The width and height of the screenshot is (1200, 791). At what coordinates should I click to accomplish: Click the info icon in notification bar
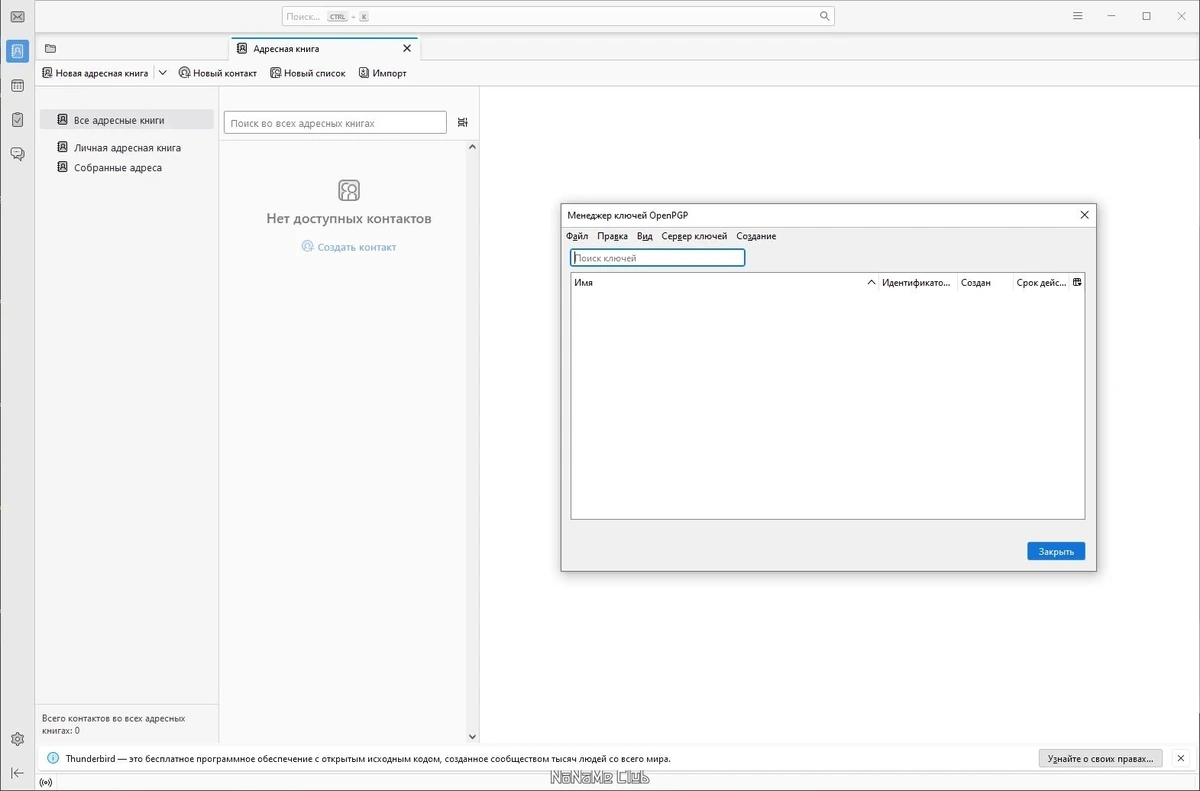point(53,758)
